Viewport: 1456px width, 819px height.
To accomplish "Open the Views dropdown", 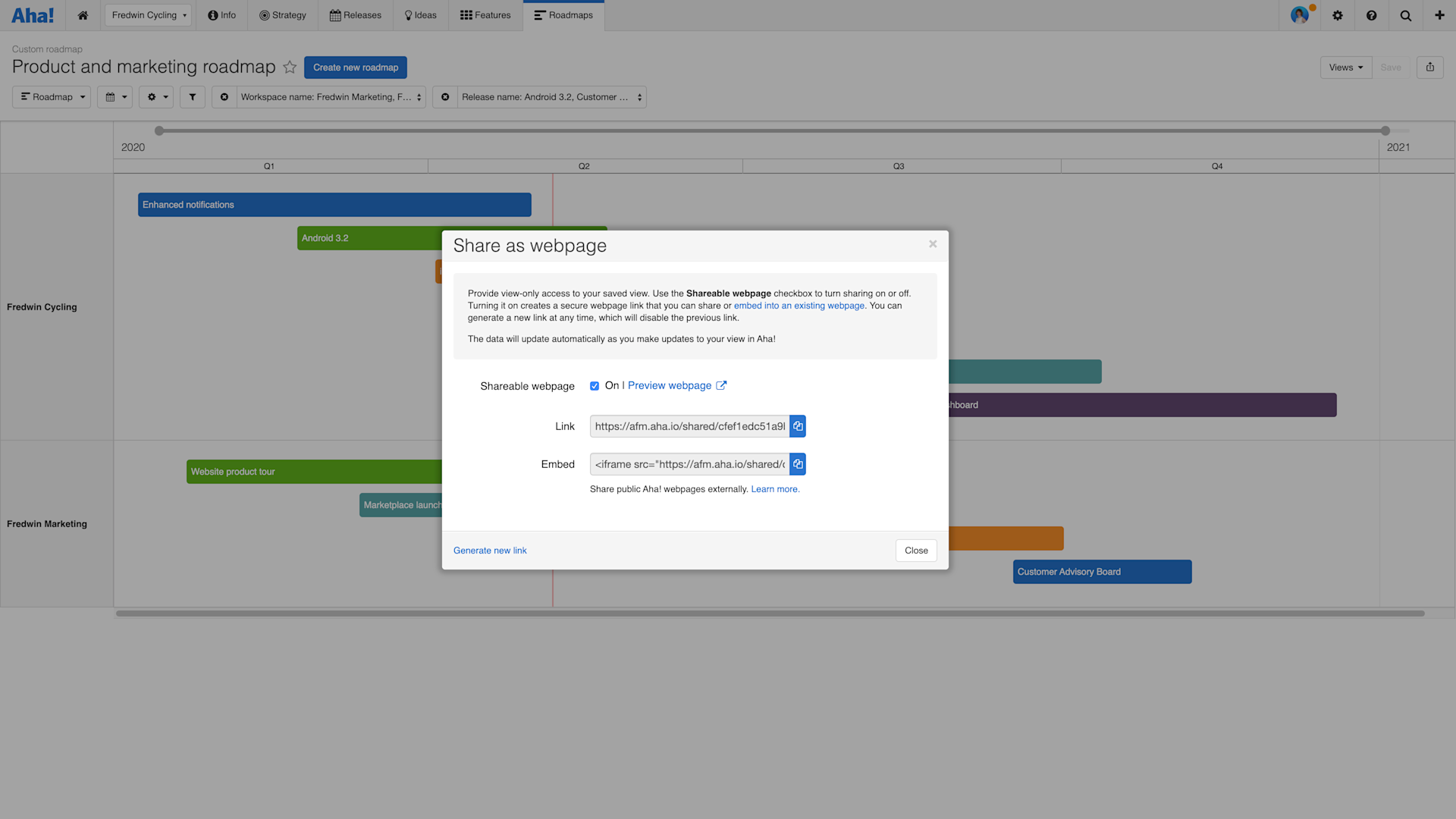I will tap(1345, 67).
